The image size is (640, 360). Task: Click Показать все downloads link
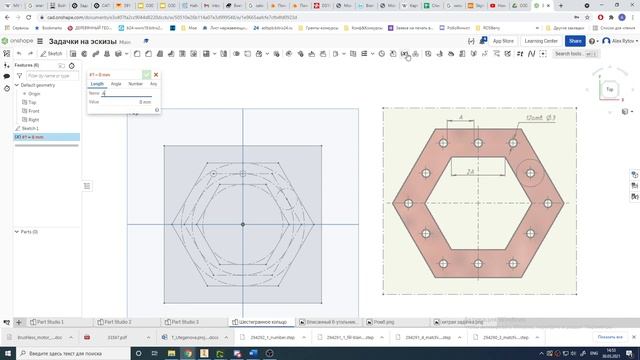[x=610, y=337]
